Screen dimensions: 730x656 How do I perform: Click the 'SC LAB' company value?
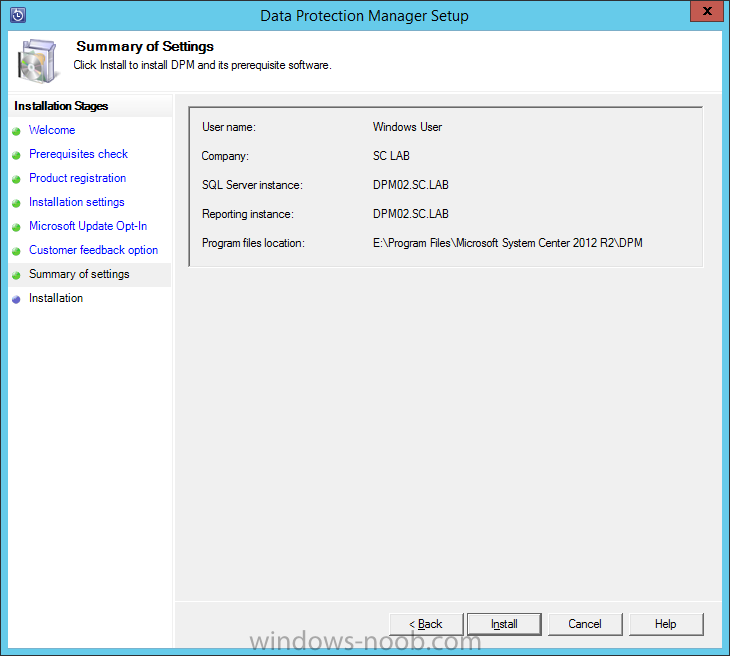(x=391, y=156)
